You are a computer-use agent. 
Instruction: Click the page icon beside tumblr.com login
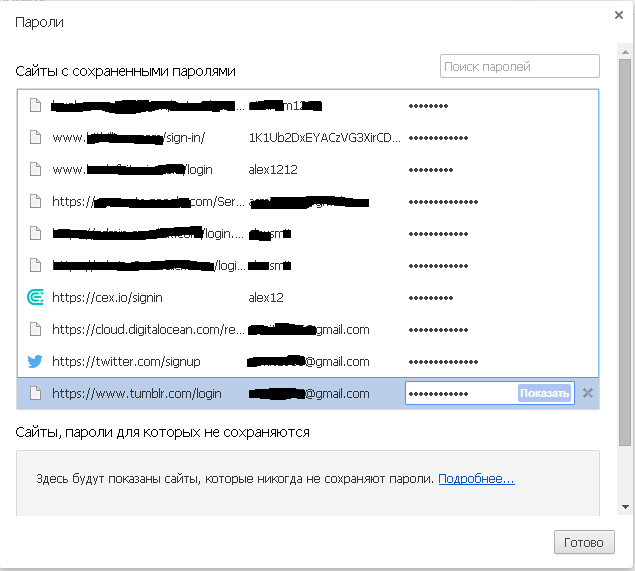click(x=36, y=394)
